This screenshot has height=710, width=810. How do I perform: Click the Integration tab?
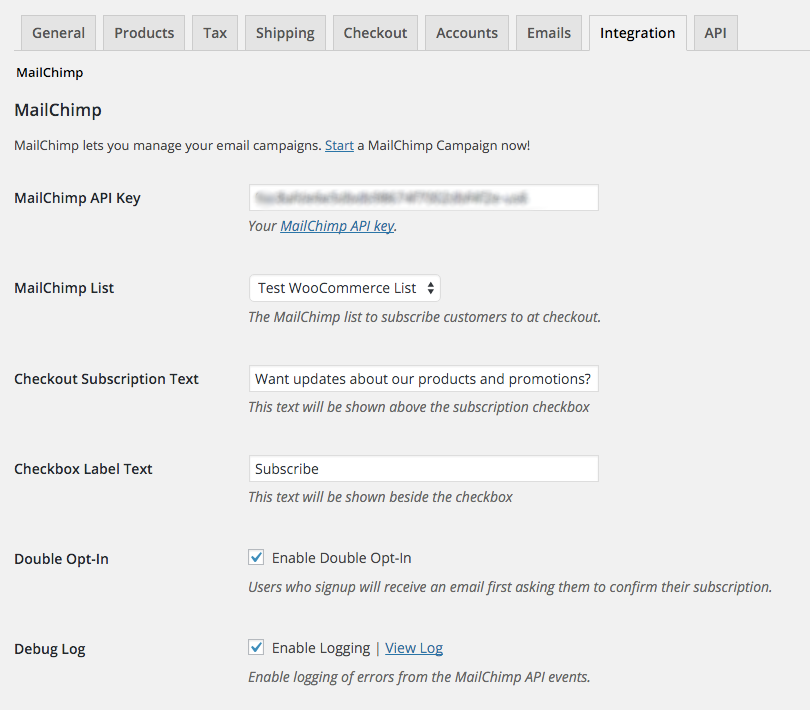click(637, 33)
